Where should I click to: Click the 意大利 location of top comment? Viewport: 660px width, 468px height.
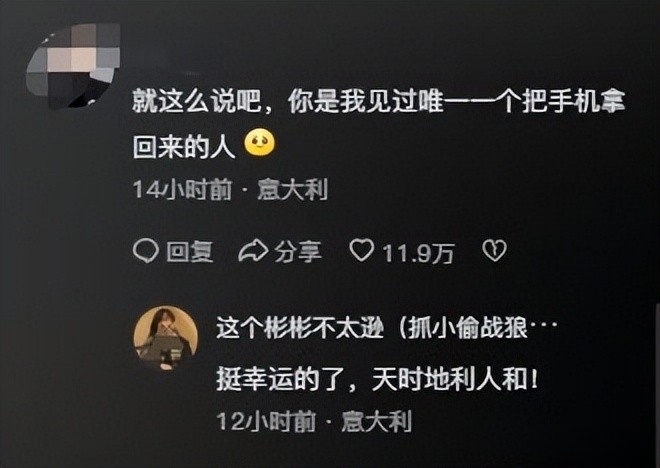pyautogui.click(x=292, y=190)
